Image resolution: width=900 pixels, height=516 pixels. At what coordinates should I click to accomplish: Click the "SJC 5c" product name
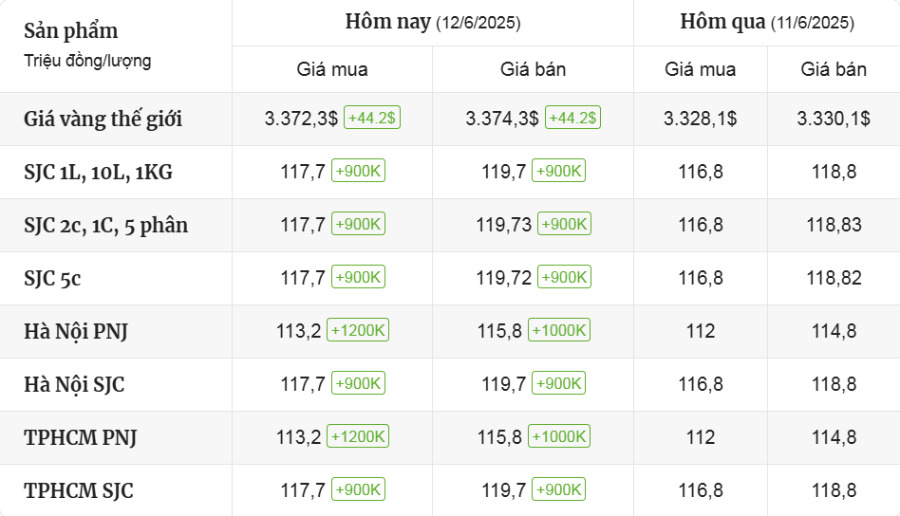(52, 278)
